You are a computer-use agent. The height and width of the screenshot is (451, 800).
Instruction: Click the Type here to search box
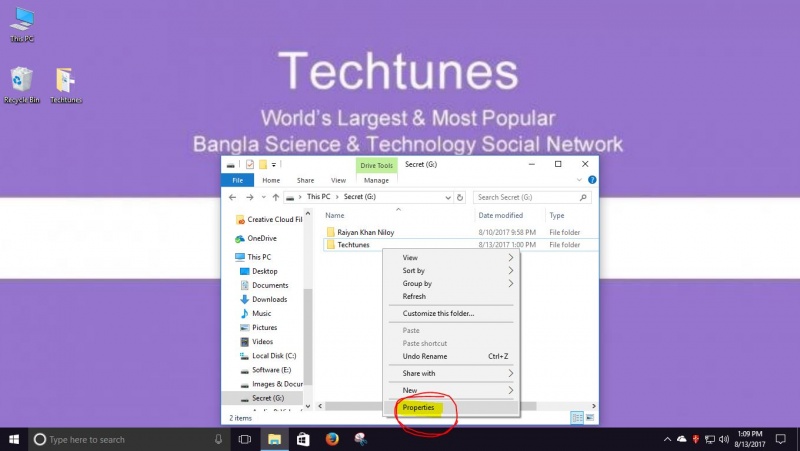[129, 439]
